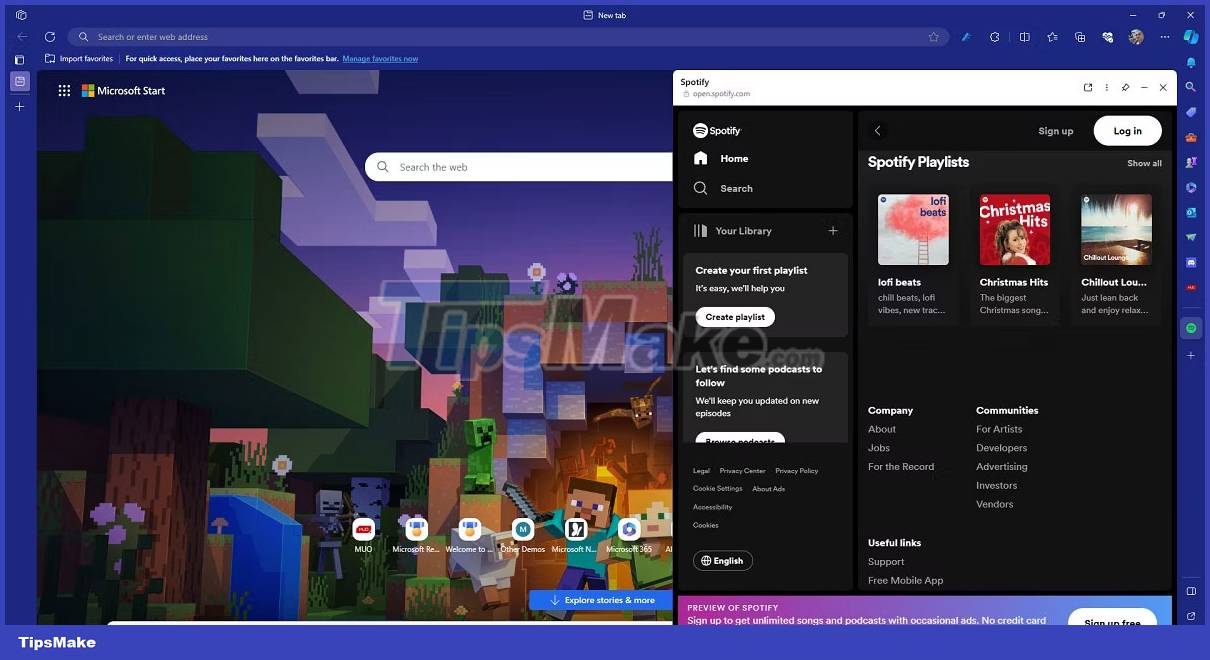Screen dimensions: 1210x660
Task: Open Spotify in a new tab via external-link icon
Action: 1088,87
